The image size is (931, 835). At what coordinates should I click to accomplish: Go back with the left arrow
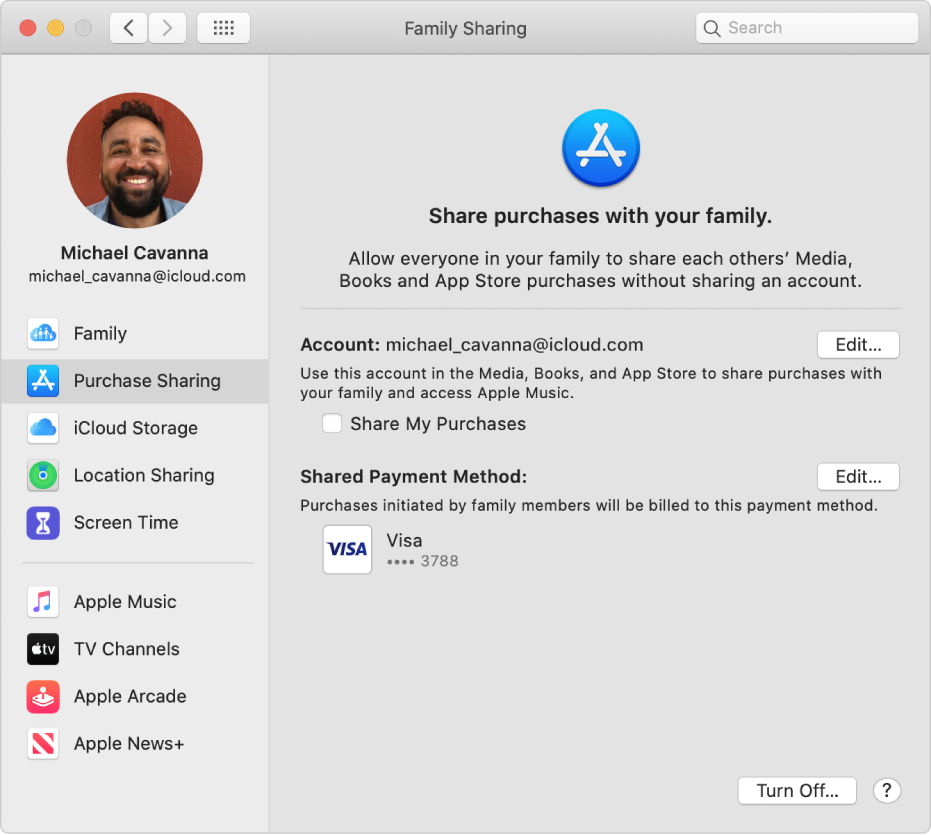(128, 28)
